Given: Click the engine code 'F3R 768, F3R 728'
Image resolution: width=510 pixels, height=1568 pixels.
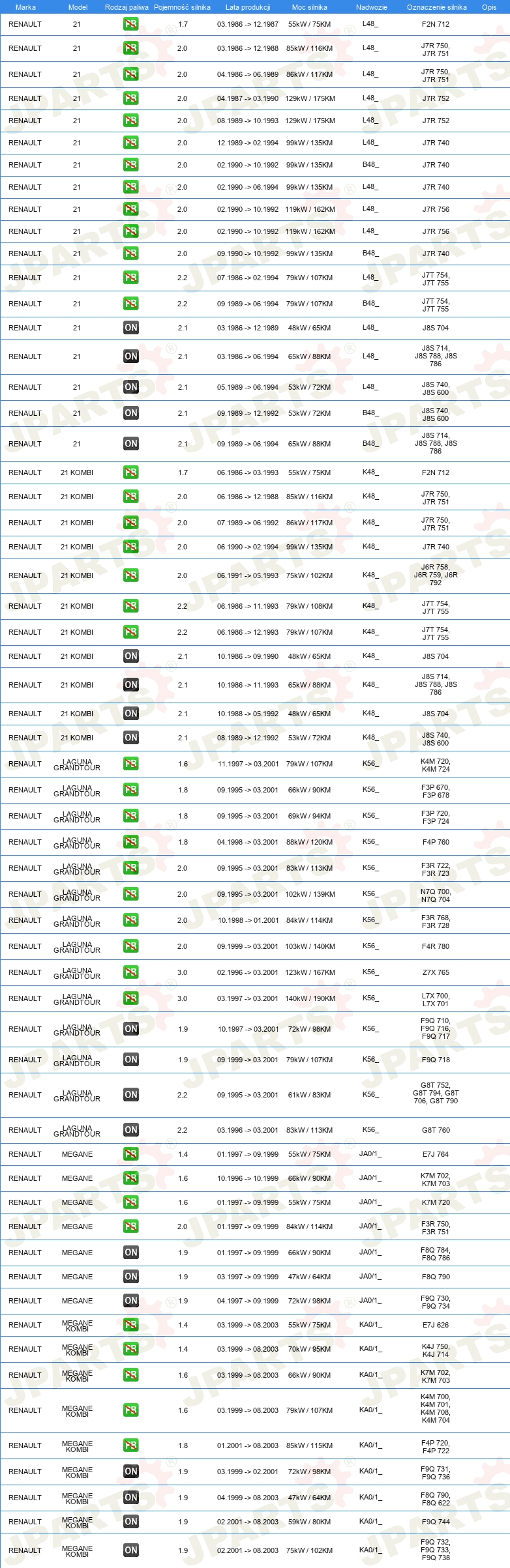Looking at the screenshot, I should pos(436,922).
